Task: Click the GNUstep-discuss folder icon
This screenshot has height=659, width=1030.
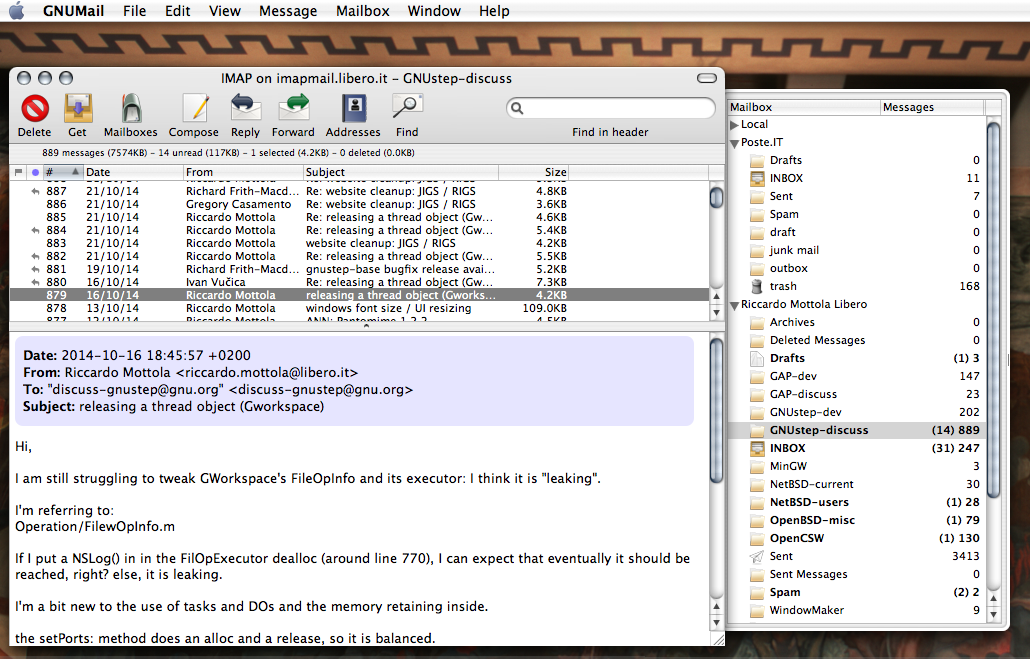Action: [x=757, y=430]
